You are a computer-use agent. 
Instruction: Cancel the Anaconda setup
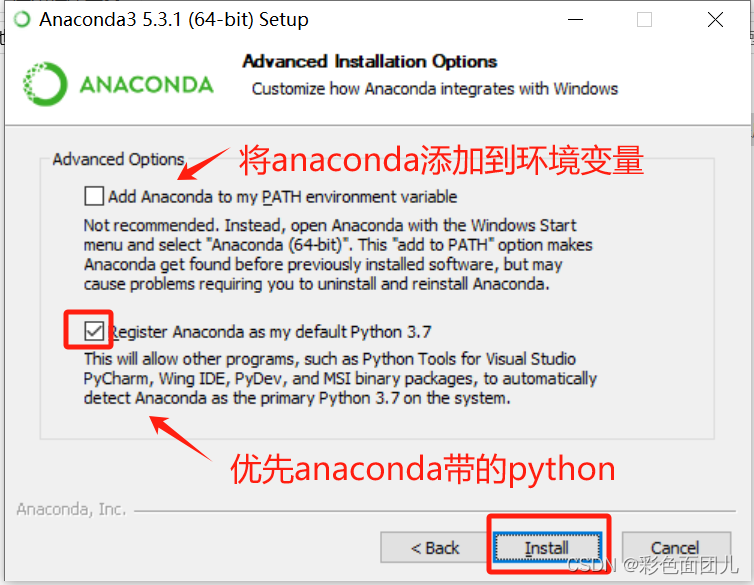pos(676,548)
